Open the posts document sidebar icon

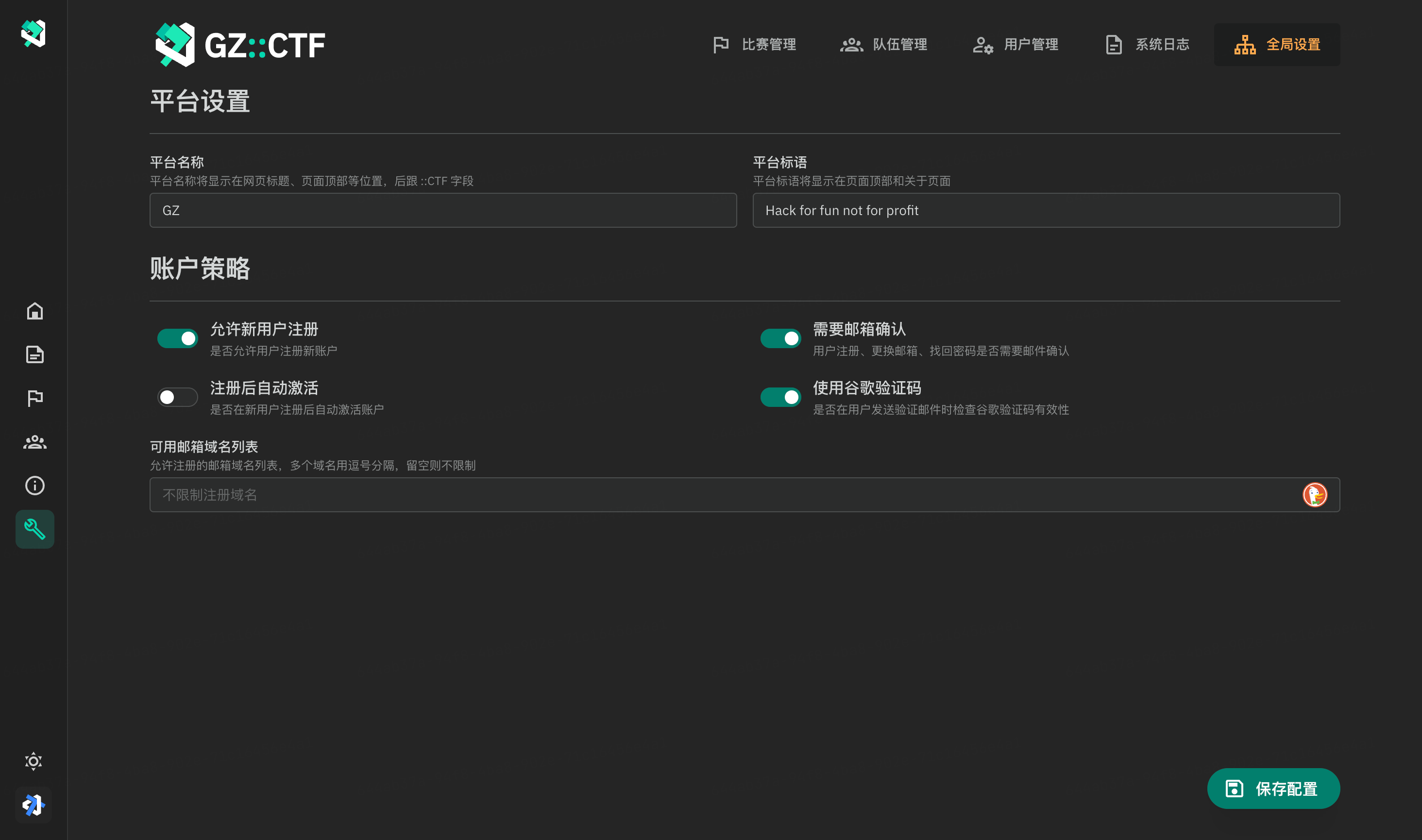coord(34,355)
